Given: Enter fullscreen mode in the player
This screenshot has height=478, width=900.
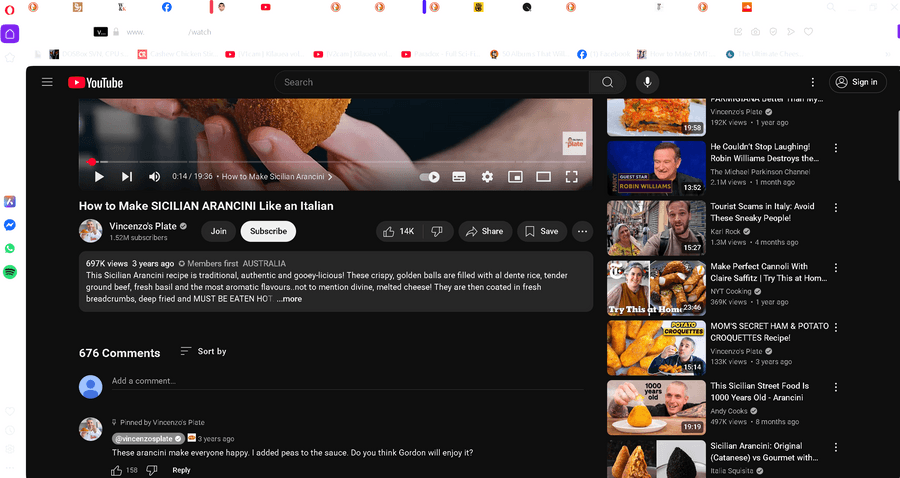Looking at the screenshot, I should 572,177.
